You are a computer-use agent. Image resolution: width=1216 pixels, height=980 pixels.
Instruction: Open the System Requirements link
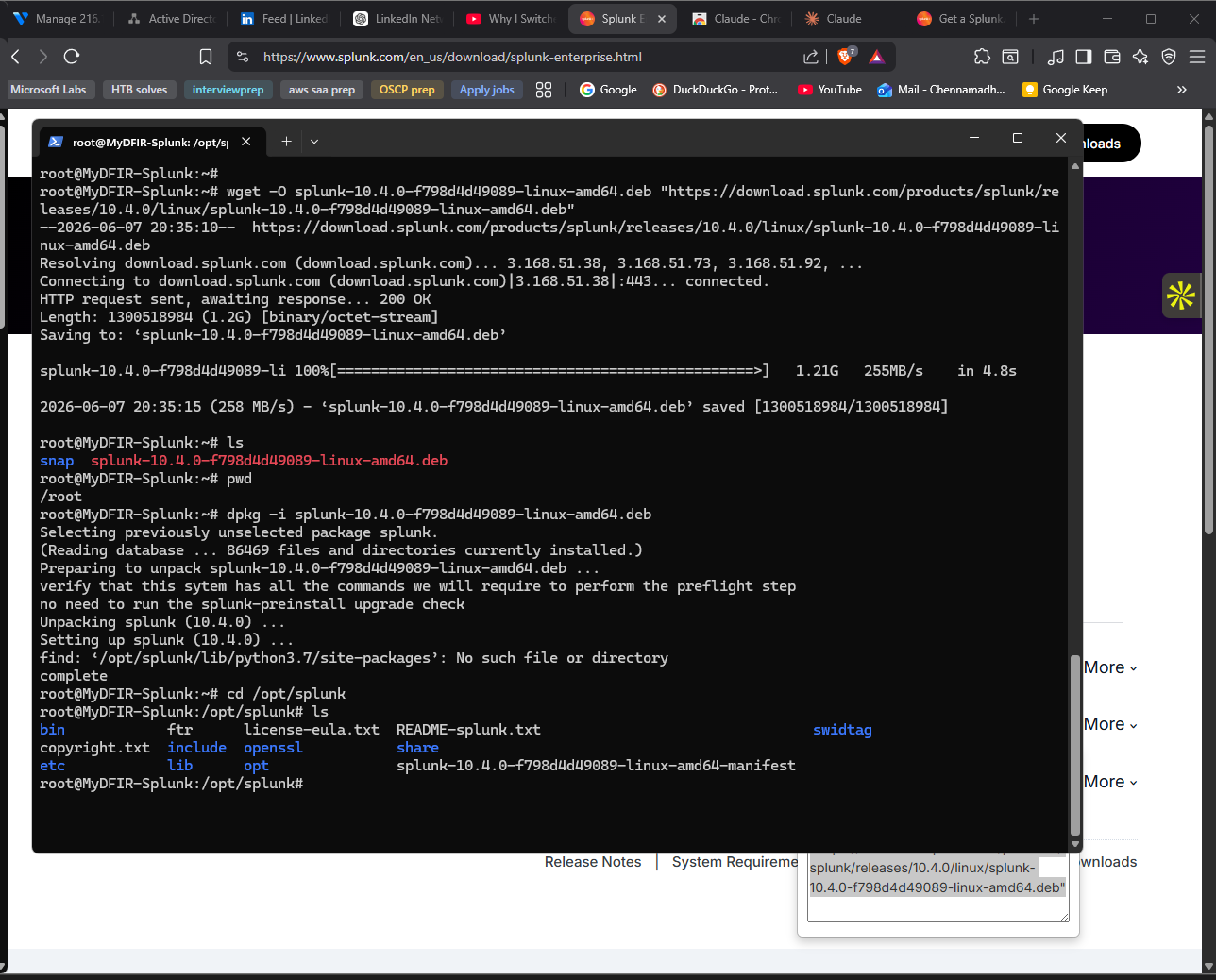click(735, 862)
